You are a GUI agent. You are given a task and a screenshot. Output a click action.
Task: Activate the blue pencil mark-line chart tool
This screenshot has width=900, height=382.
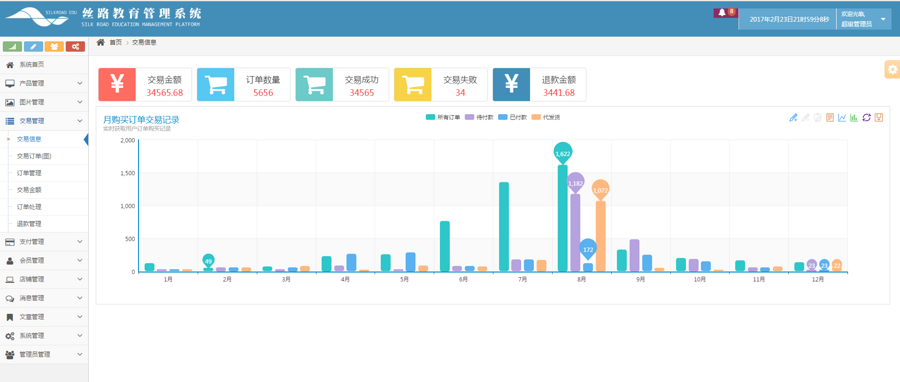[793, 118]
